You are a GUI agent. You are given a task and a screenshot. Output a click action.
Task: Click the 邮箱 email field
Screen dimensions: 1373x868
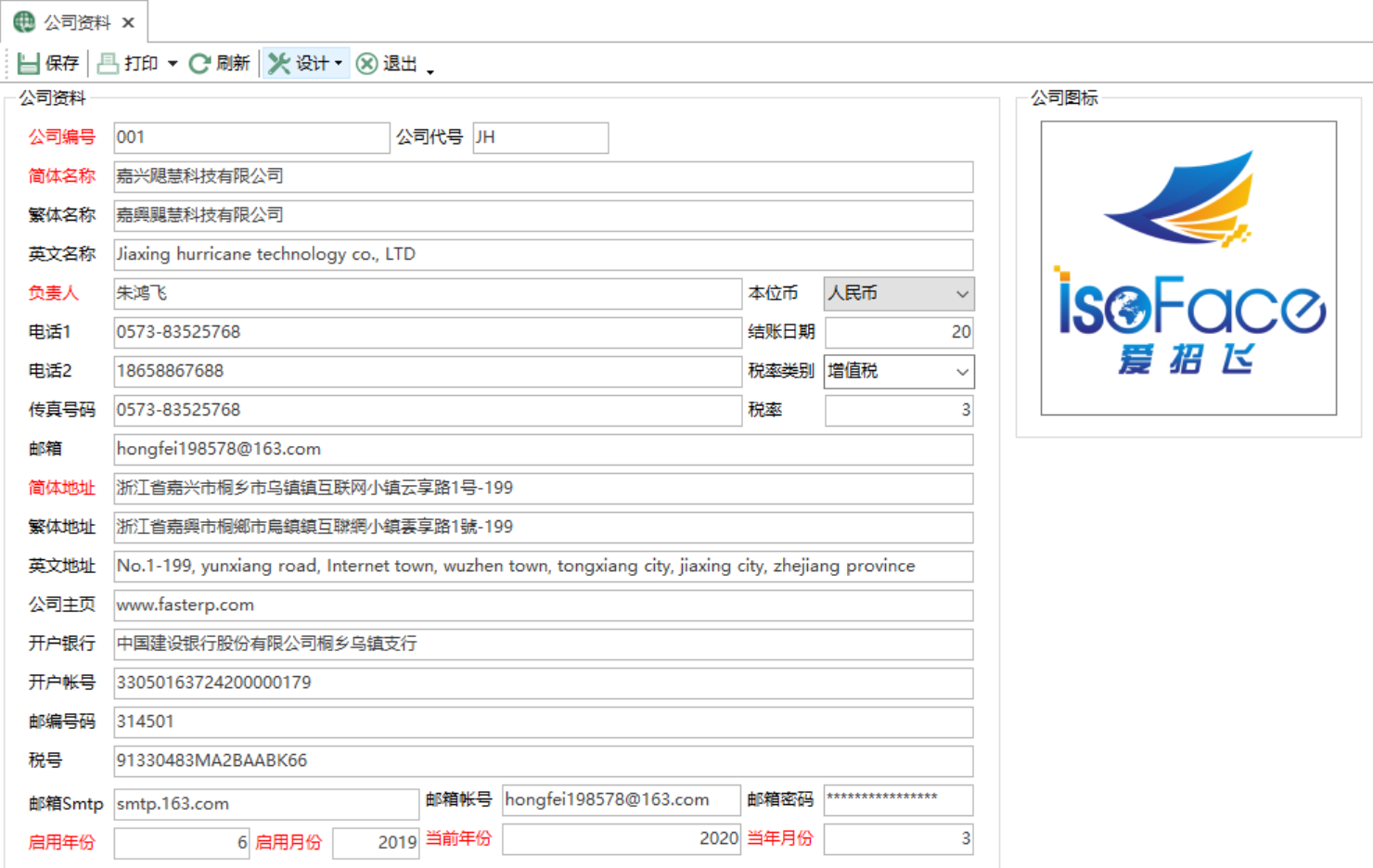pos(544,449)
